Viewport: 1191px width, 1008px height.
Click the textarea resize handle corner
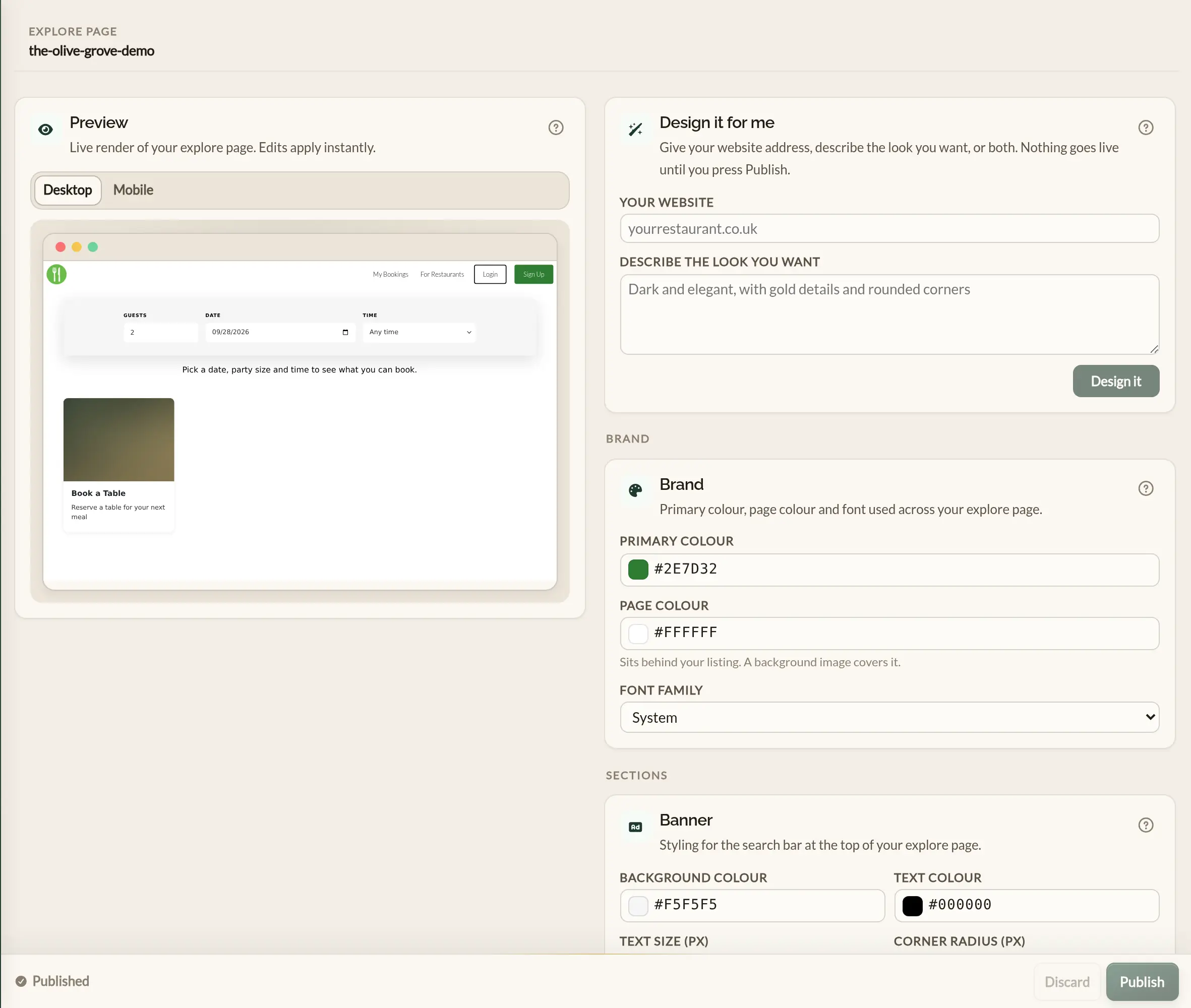1154,349
